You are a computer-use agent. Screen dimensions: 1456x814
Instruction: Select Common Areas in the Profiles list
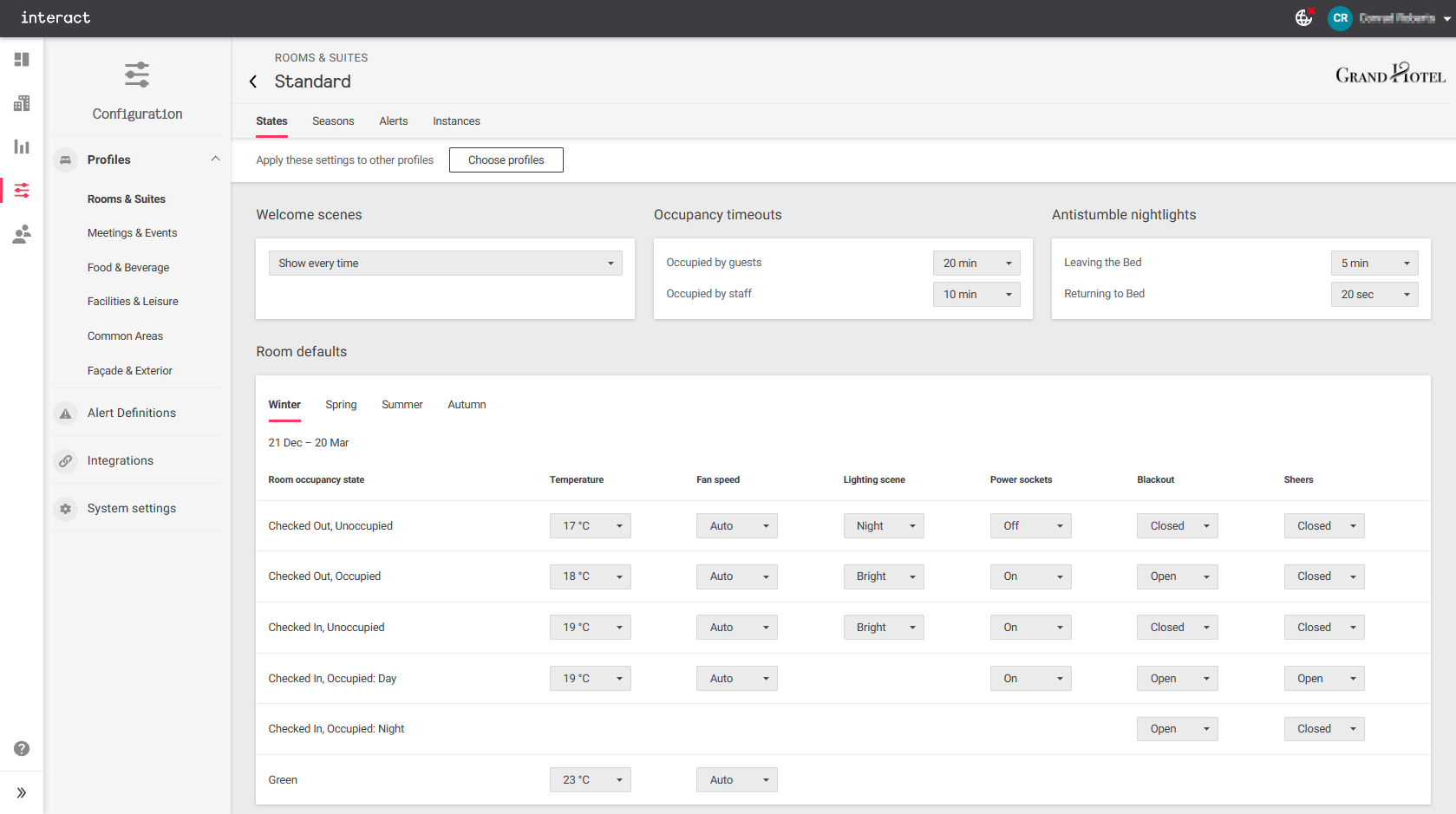125,335
